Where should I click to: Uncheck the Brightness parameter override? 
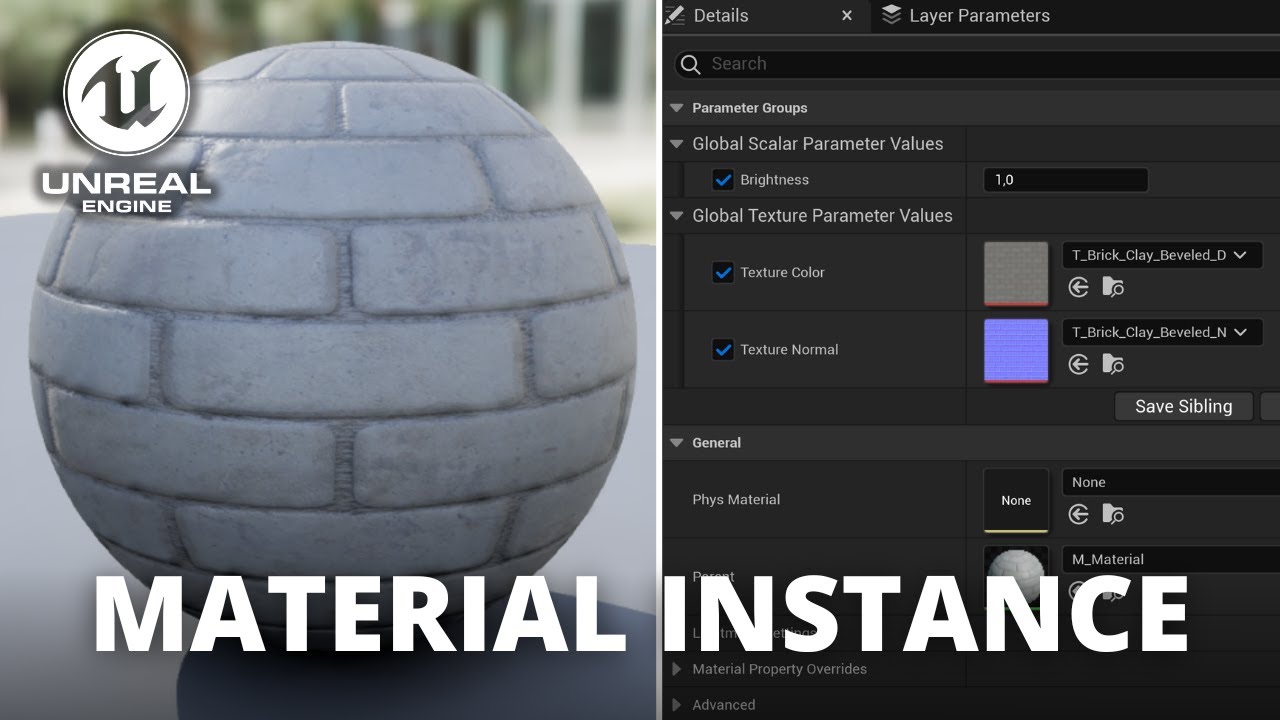723,180
